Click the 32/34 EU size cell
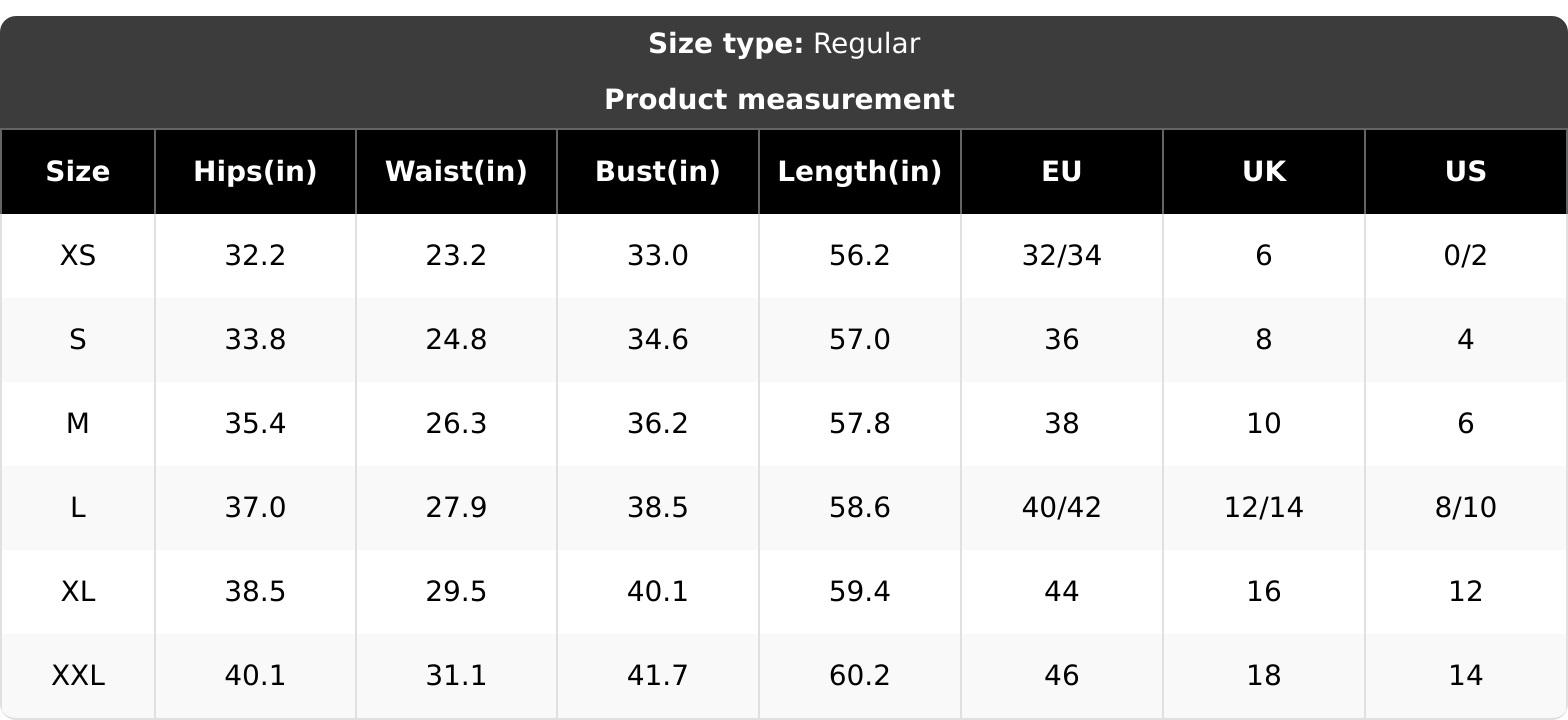1568x720 pixels. (x=1062, y=256)
